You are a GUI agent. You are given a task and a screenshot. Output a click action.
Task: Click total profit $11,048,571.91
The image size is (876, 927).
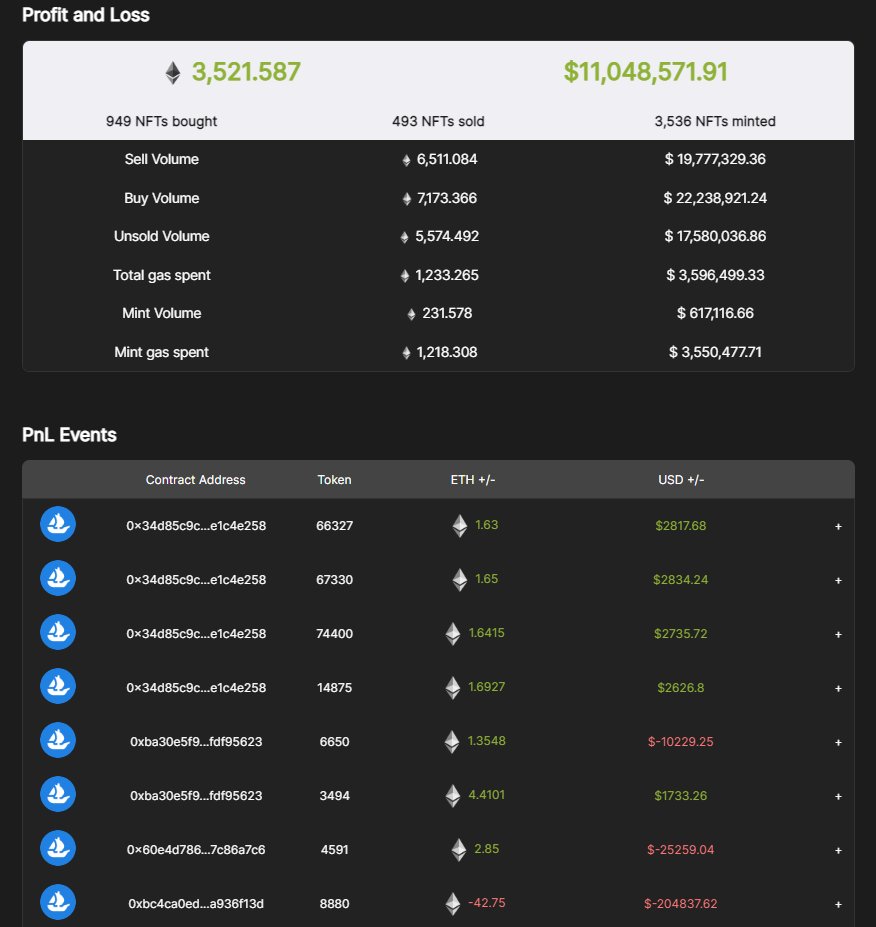tap(645, 72)
